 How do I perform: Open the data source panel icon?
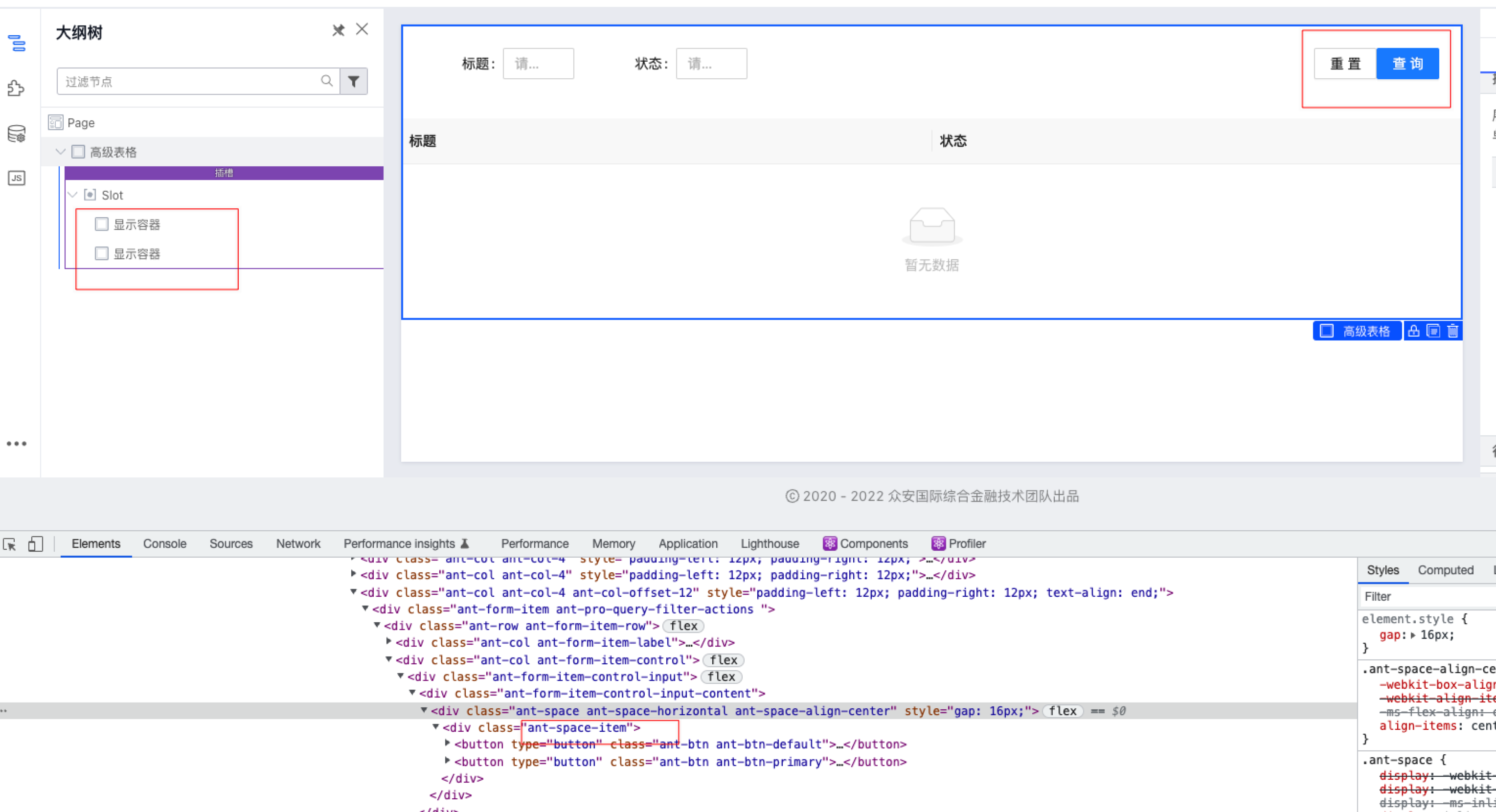(17, 133)
